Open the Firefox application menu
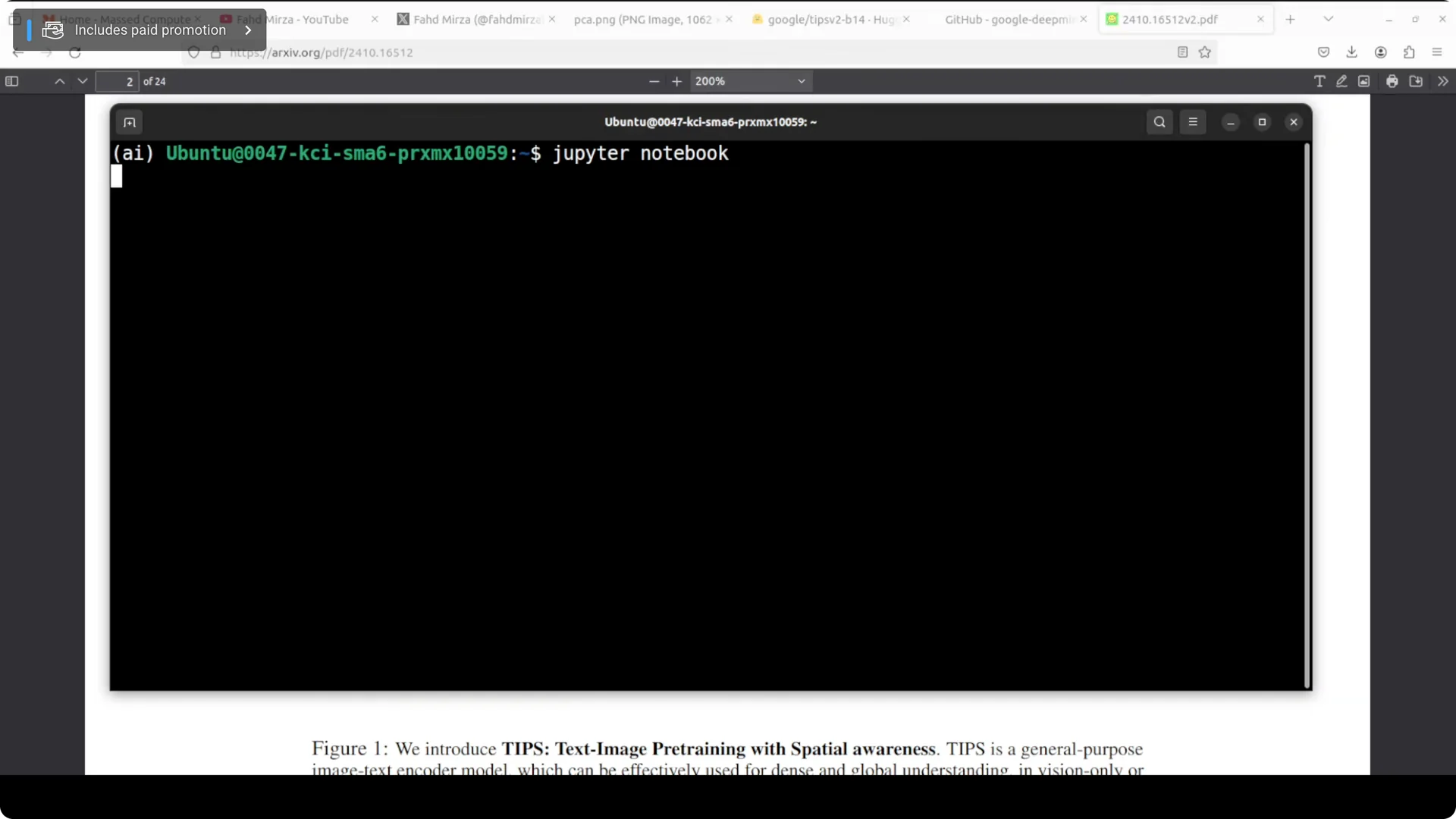 (x=1437, y=52)
